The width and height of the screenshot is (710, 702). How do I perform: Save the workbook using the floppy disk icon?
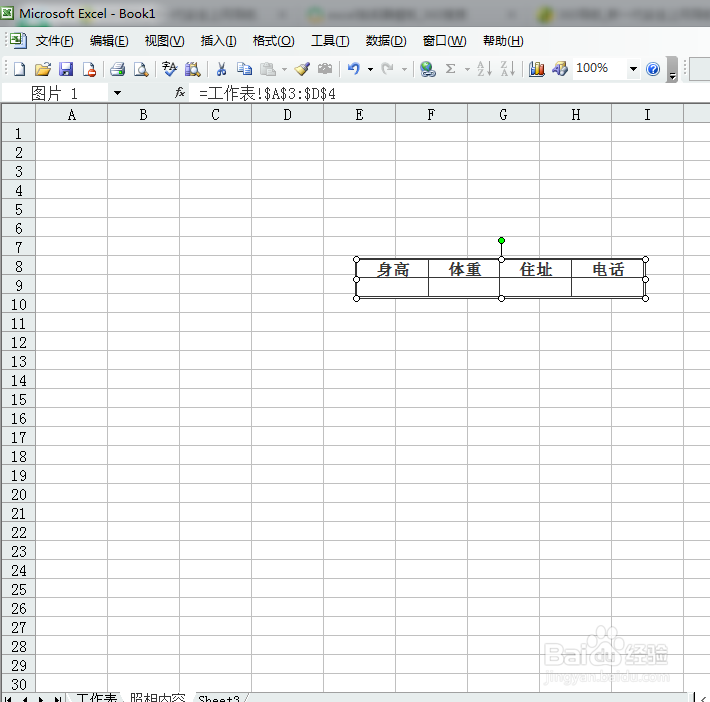66,69
